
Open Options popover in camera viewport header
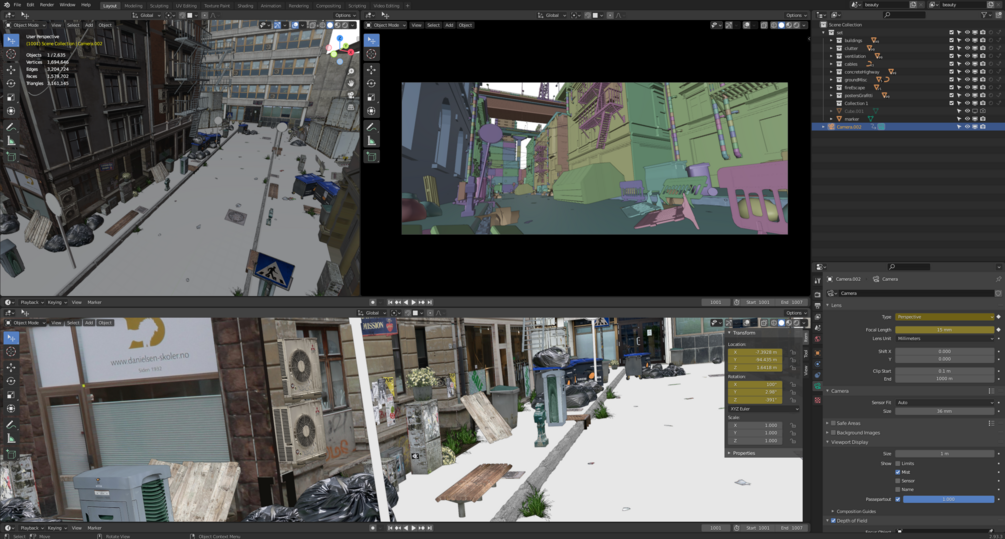click(794, 15)
